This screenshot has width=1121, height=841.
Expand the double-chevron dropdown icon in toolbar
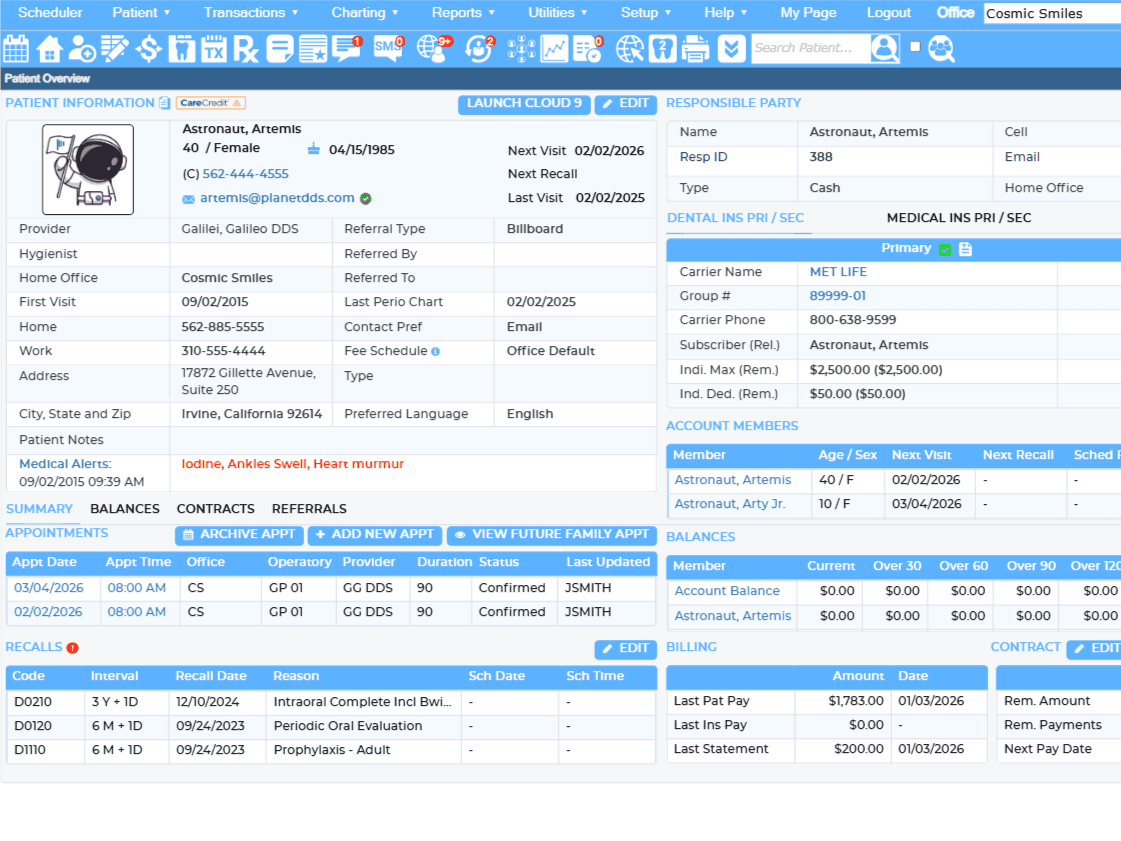tap(731, 48)
